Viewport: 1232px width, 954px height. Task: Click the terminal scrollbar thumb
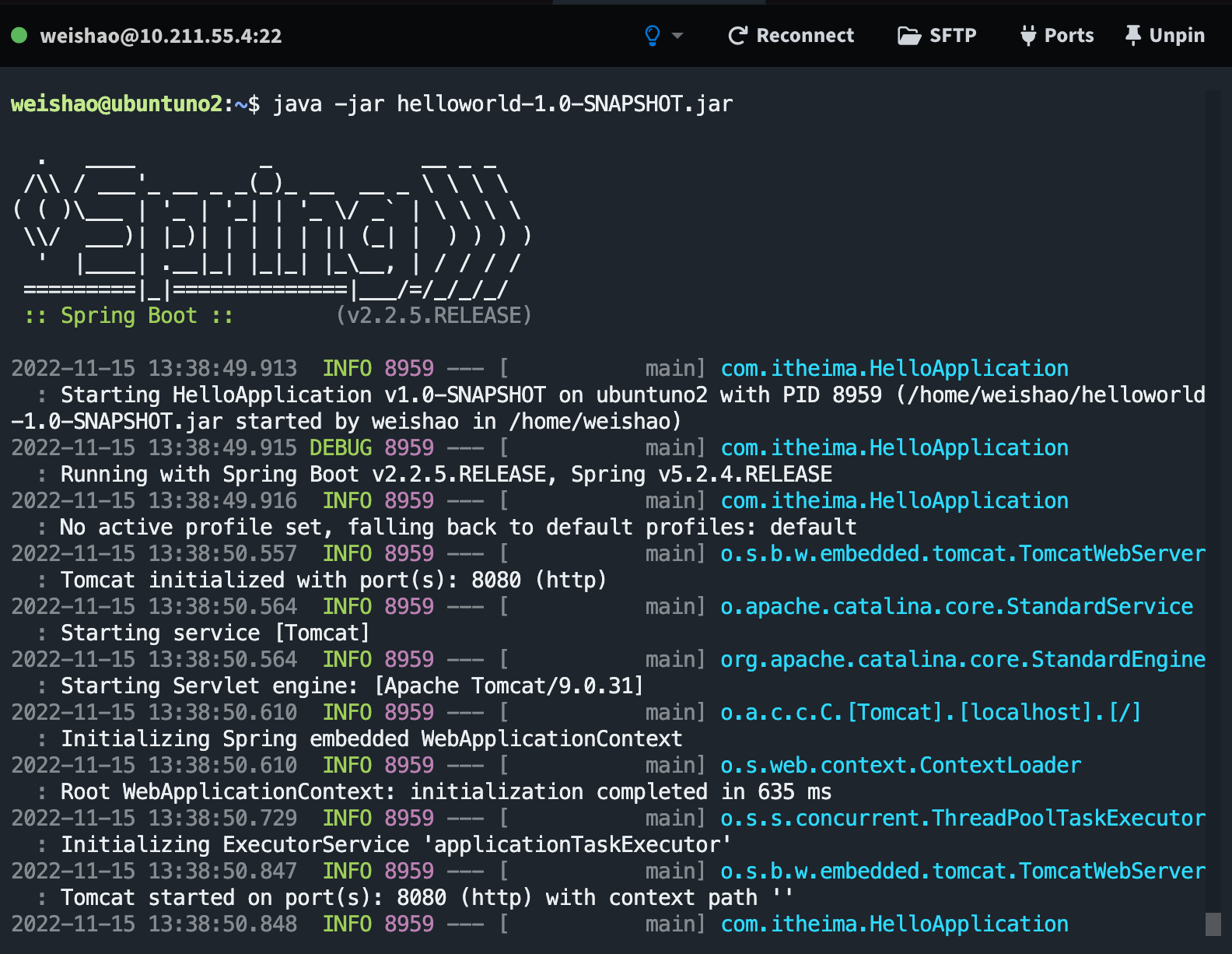point(1213,924)
